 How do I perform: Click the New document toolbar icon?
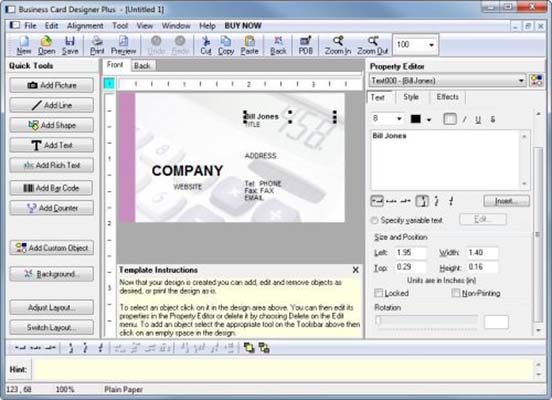pyautogui.click(x=24, y=45)
